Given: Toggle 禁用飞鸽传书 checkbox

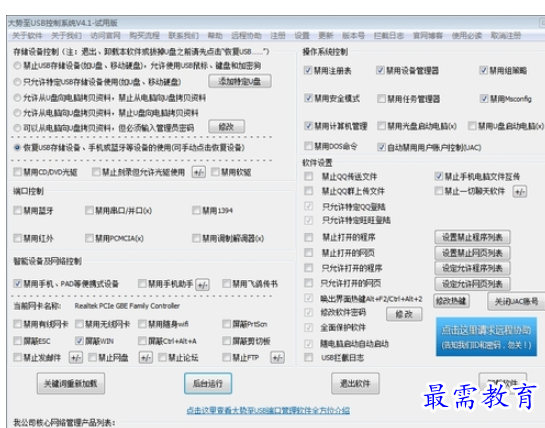Looking at the screenshot, I should [x=227, y=283].
